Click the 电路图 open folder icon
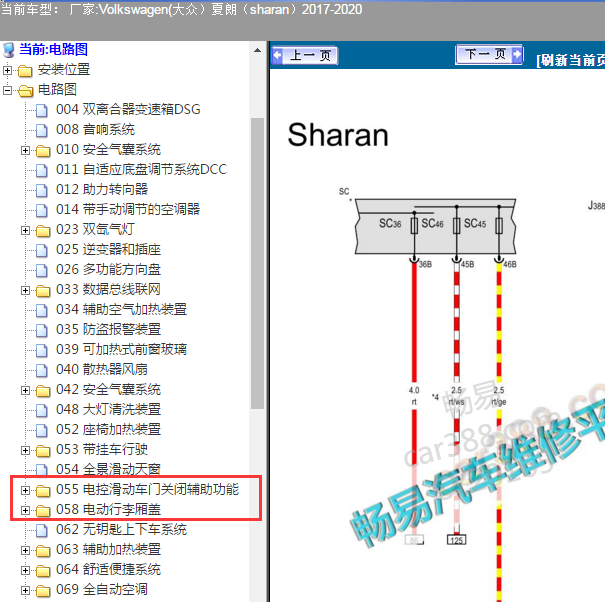This screenshot has height=602, width=605. coord(25,91)
